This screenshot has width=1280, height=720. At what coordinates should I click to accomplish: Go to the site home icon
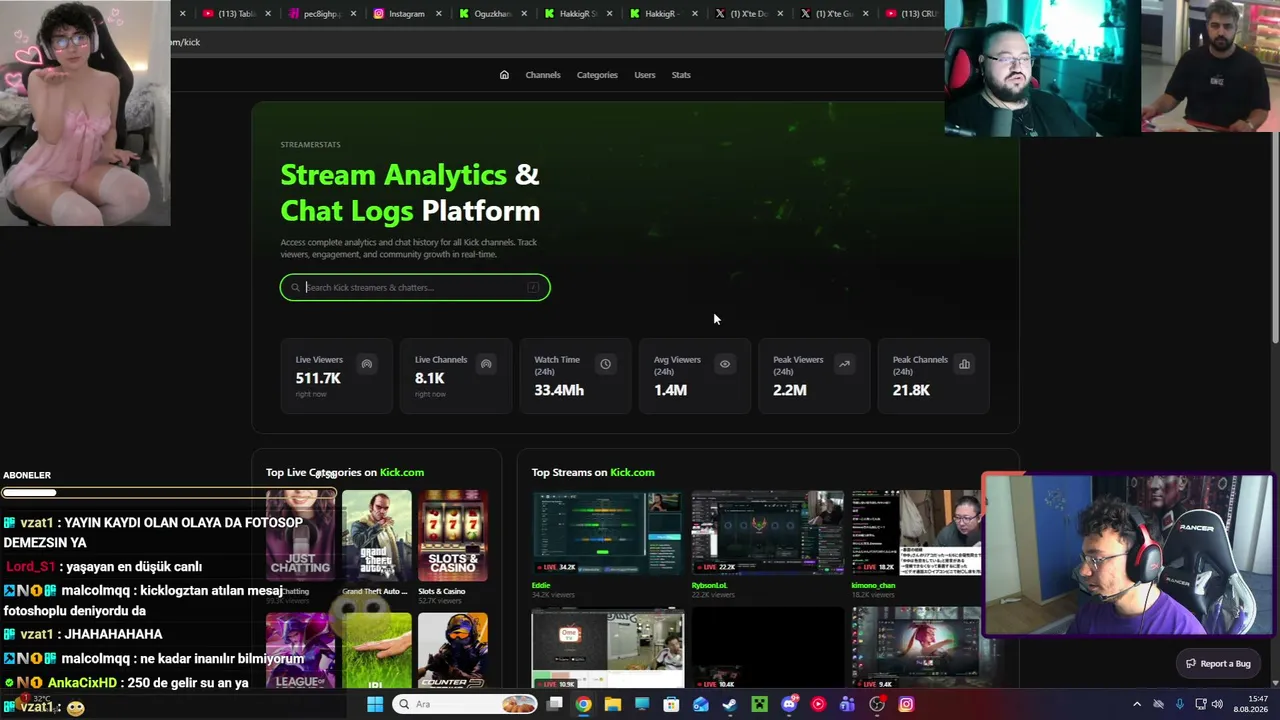tap(504, 75)
